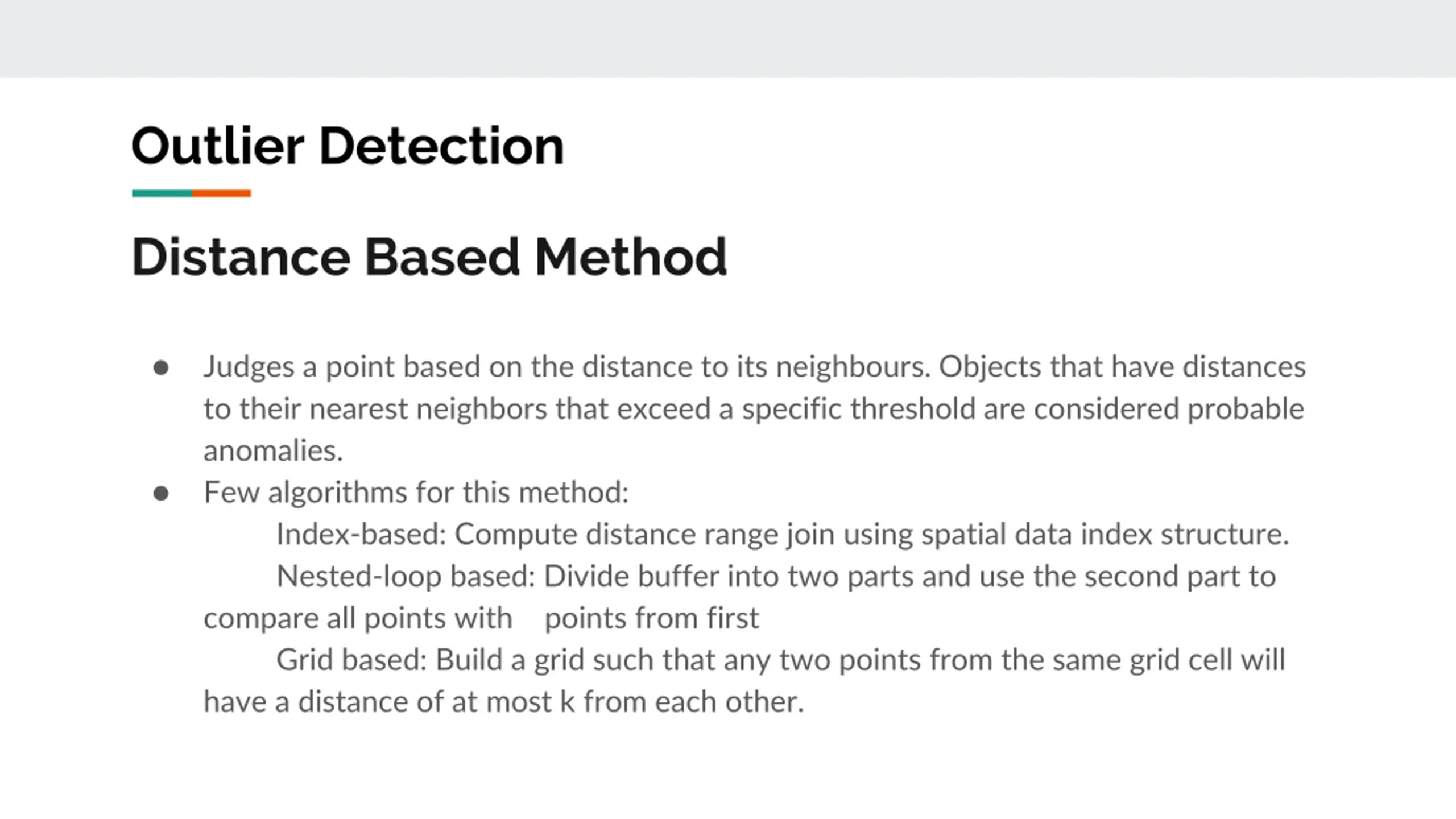Click the gray header band at top
Screen dimensions: 1456x819
tap(728, 39)
